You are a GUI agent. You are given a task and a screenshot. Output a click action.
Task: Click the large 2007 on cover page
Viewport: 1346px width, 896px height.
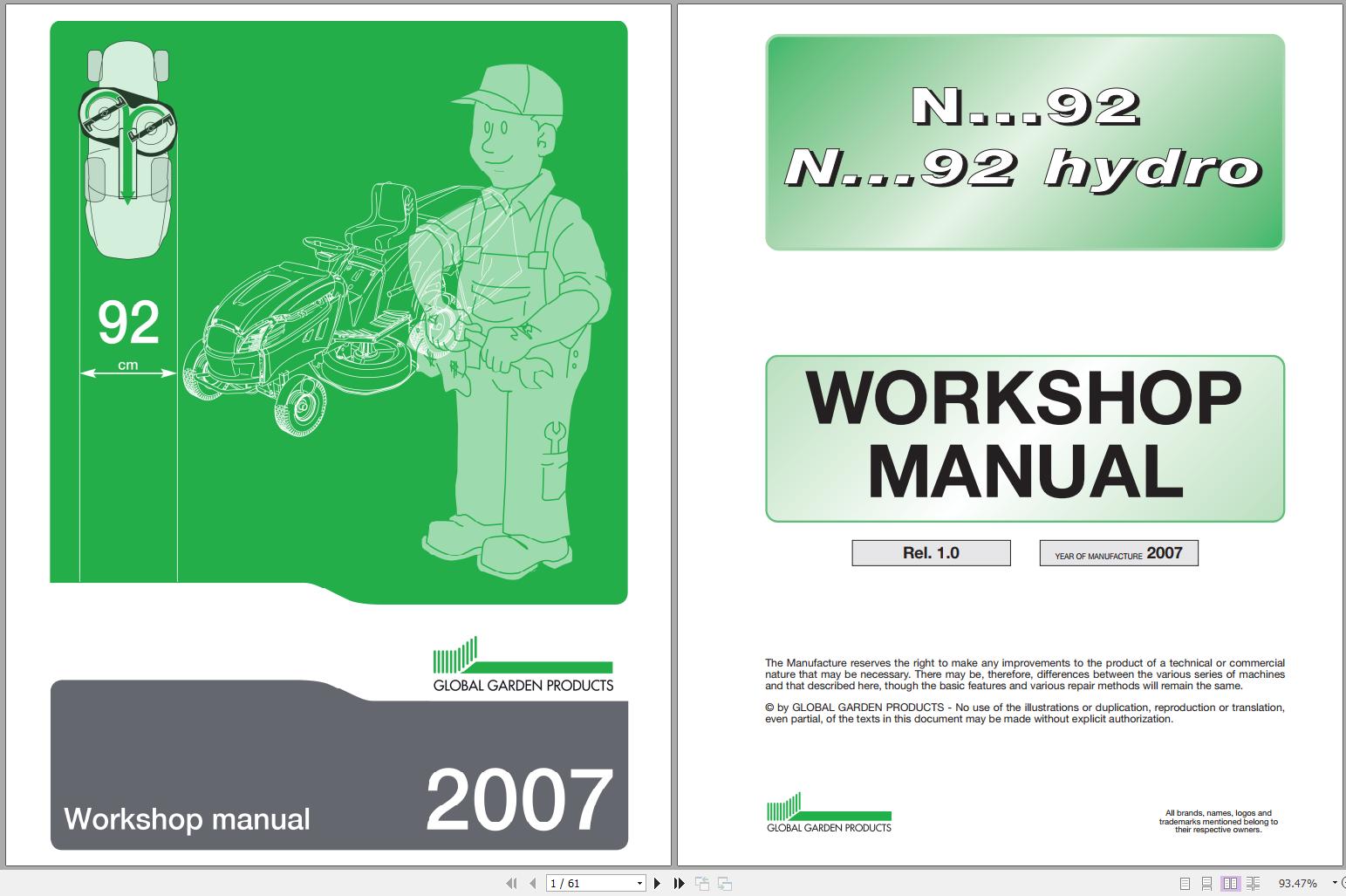click(x=520, y=800)
